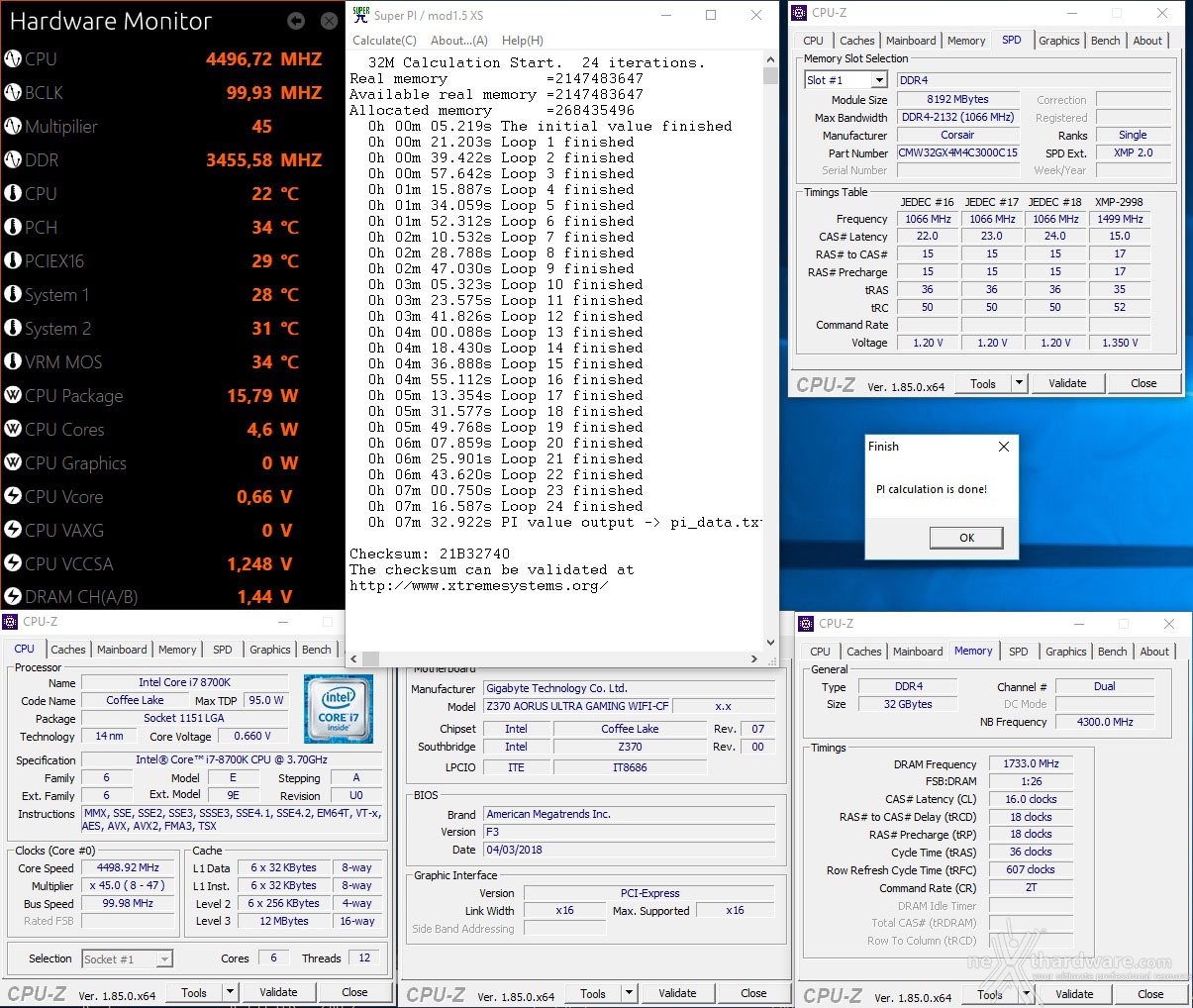Click the CPU VAXG voltage icon
Viewport: 1193px width, 1008px height.
[x=13, y=530]
